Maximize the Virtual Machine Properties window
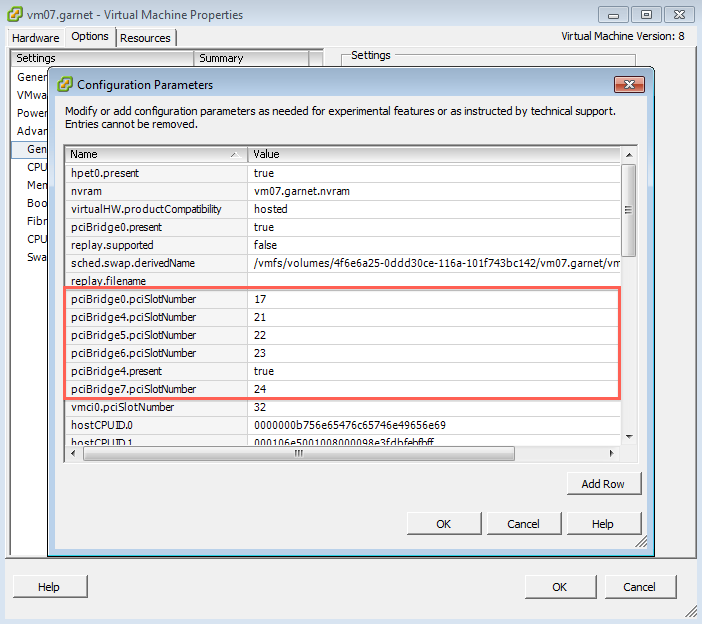 [646, 15]
